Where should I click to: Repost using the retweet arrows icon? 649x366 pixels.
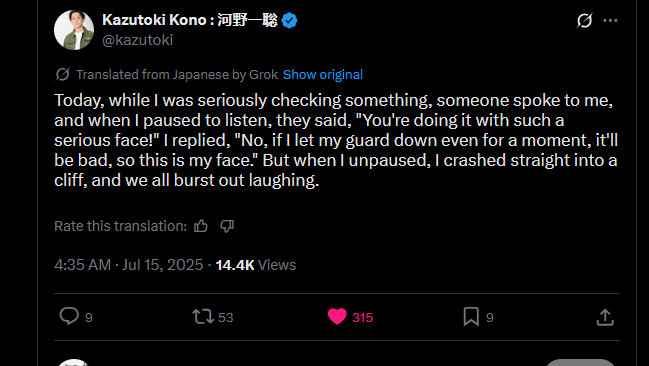pos(203,317)
